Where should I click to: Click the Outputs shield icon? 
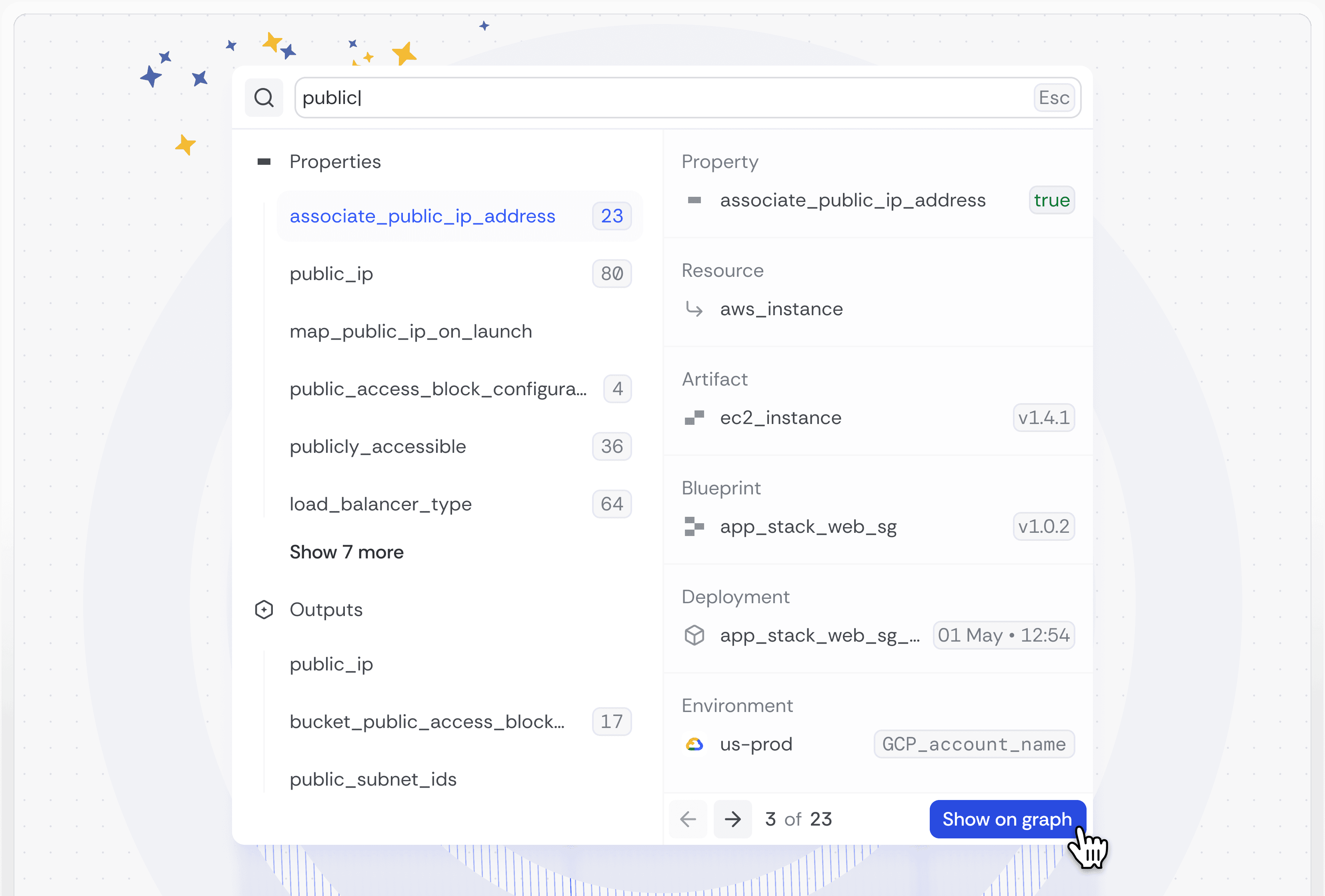[264, 609]
